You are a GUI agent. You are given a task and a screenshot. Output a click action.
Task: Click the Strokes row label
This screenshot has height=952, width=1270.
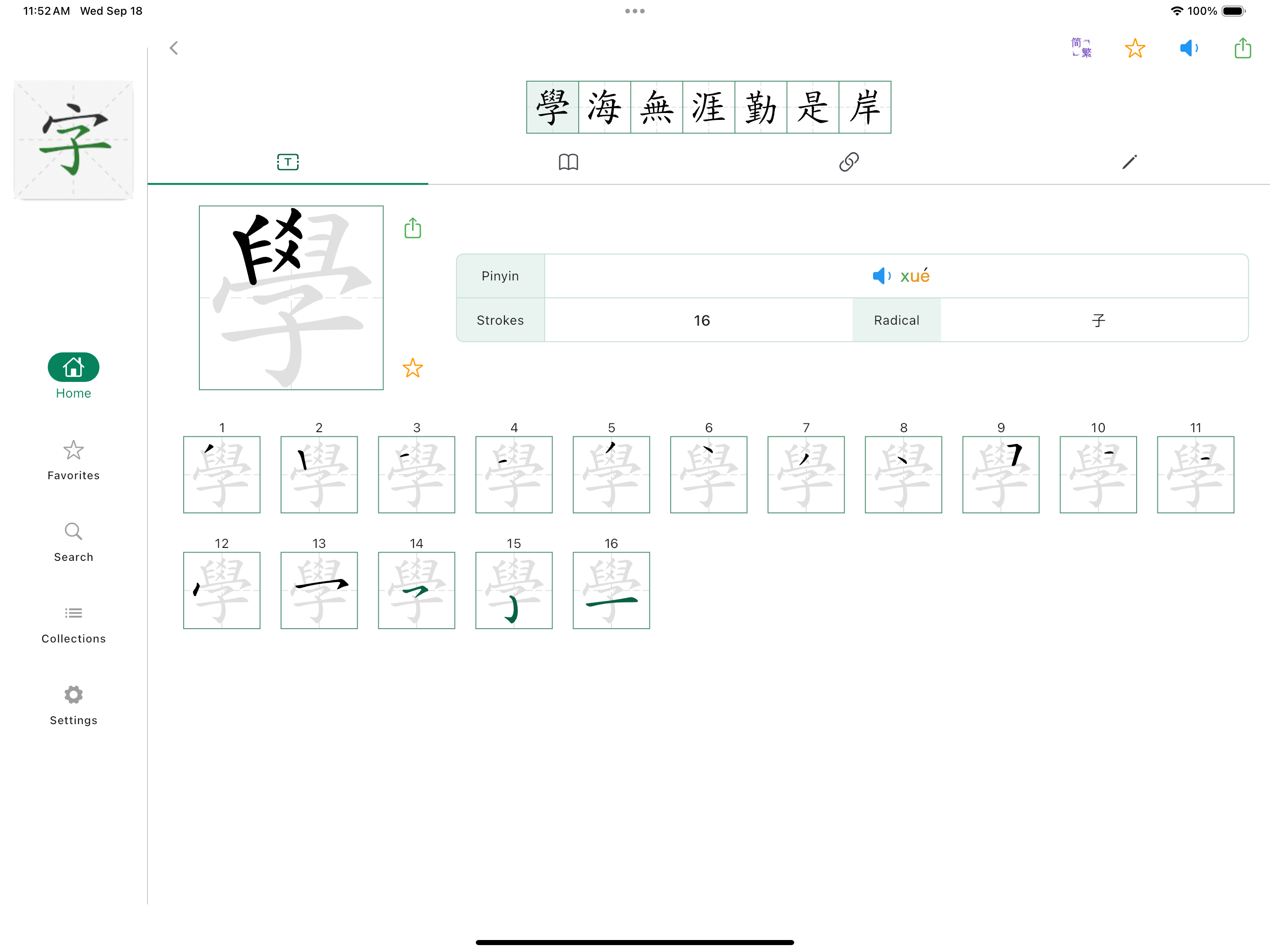coord(500,320)
